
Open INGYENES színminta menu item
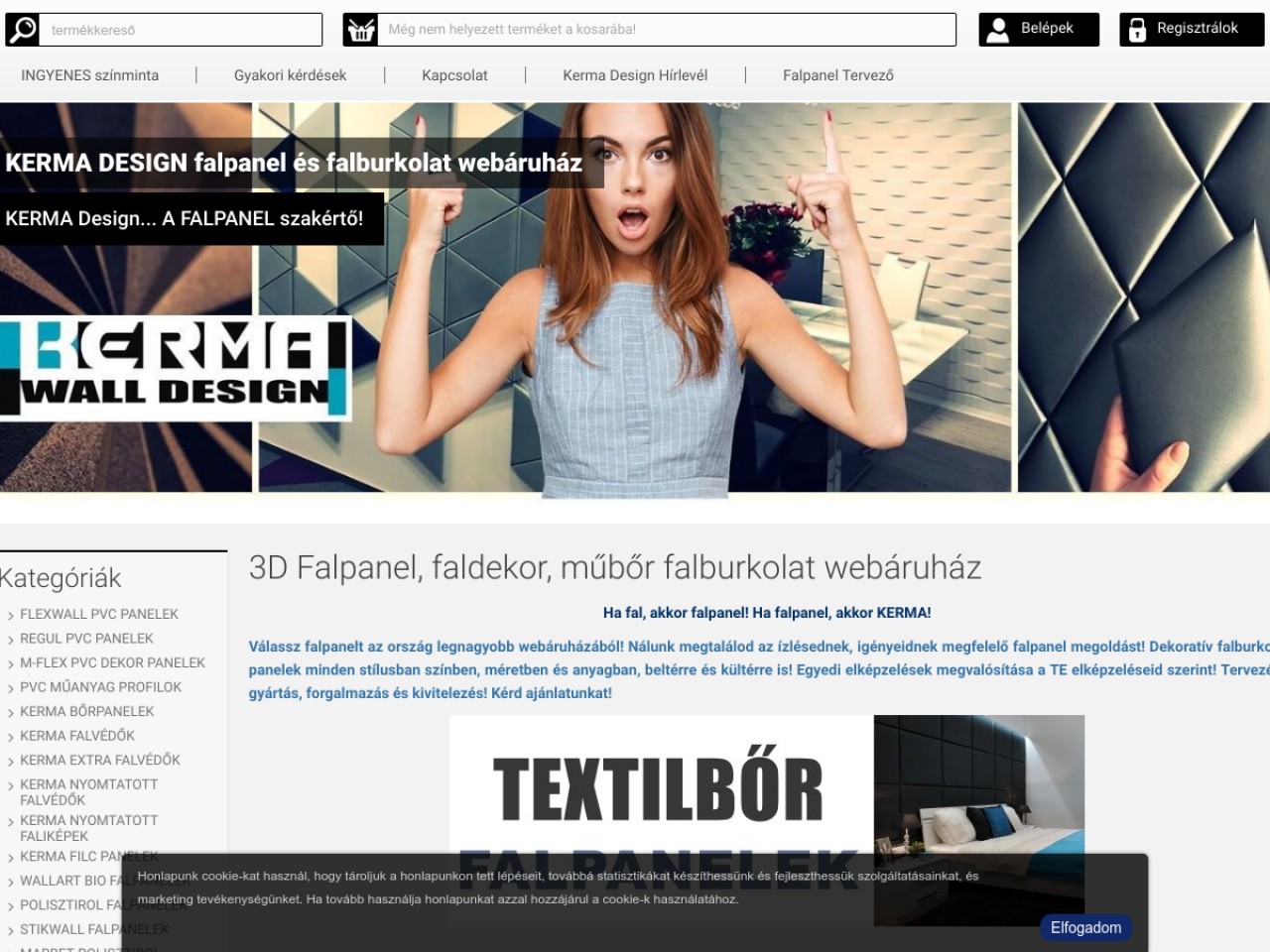point(90,75)
